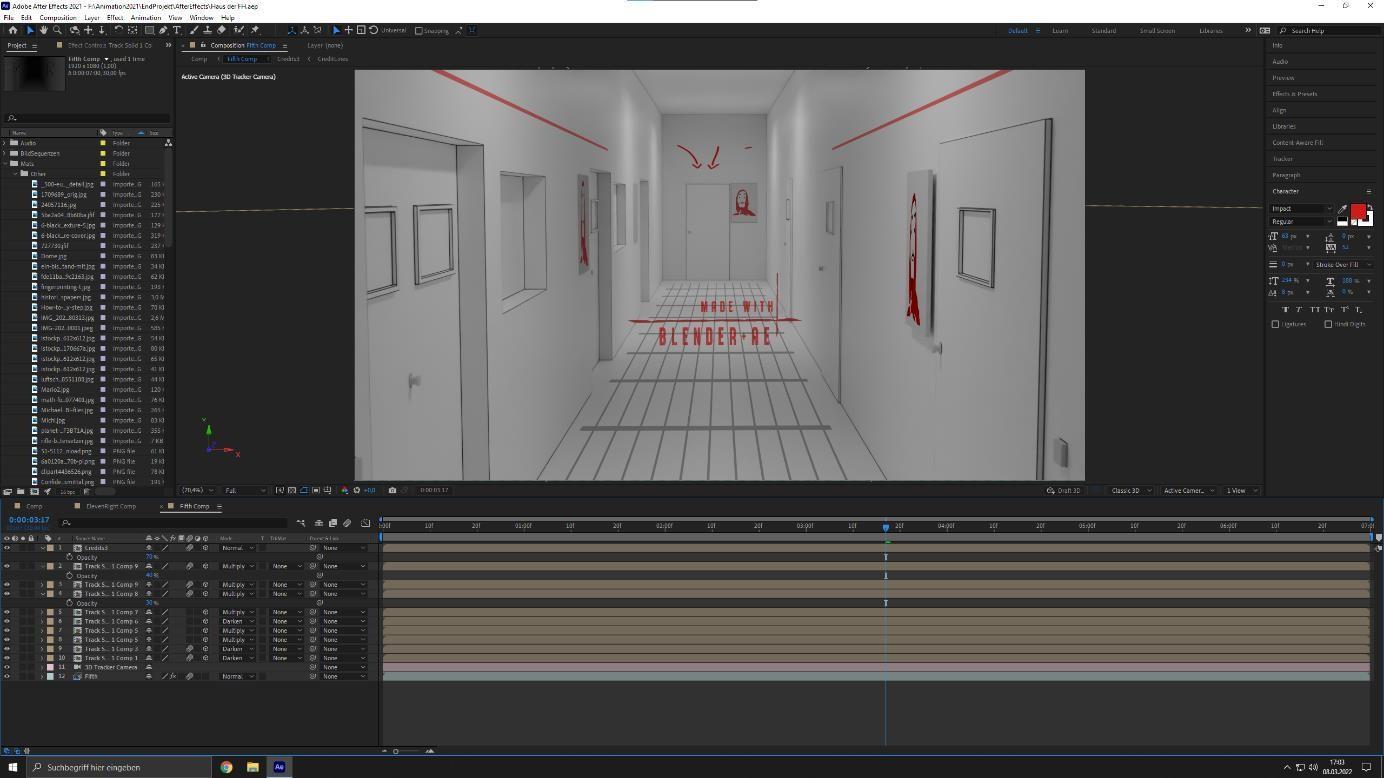The width and height of the screenshot is (1384, 778).
Task: Enable the Snapping checkbox
Action: [x=419, y=30]
